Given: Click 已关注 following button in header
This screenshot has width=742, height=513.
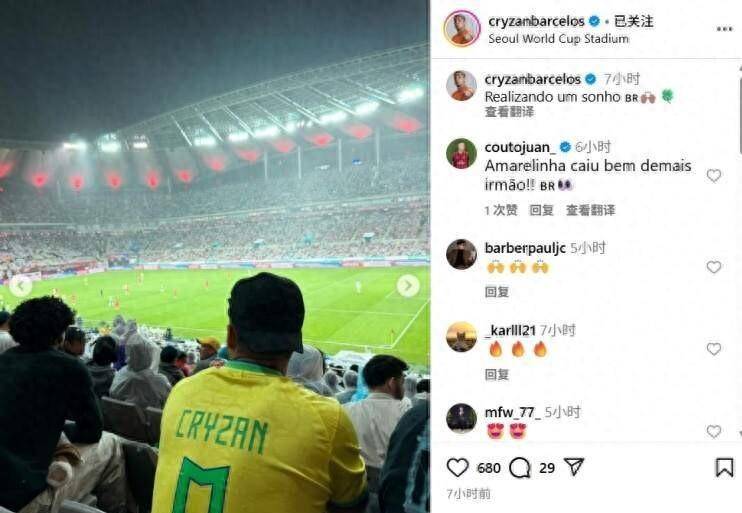Looking at the screenshot, I should coord(634,21).
